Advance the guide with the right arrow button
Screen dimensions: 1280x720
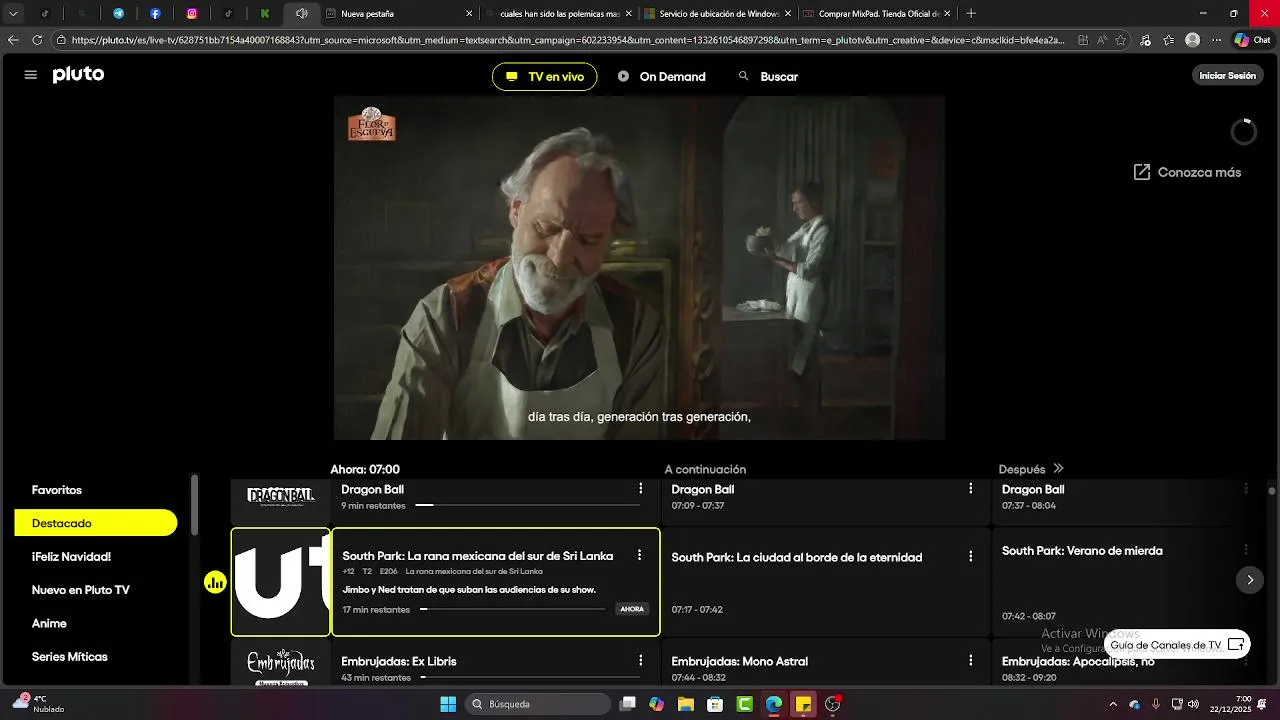coord(1250,580)
